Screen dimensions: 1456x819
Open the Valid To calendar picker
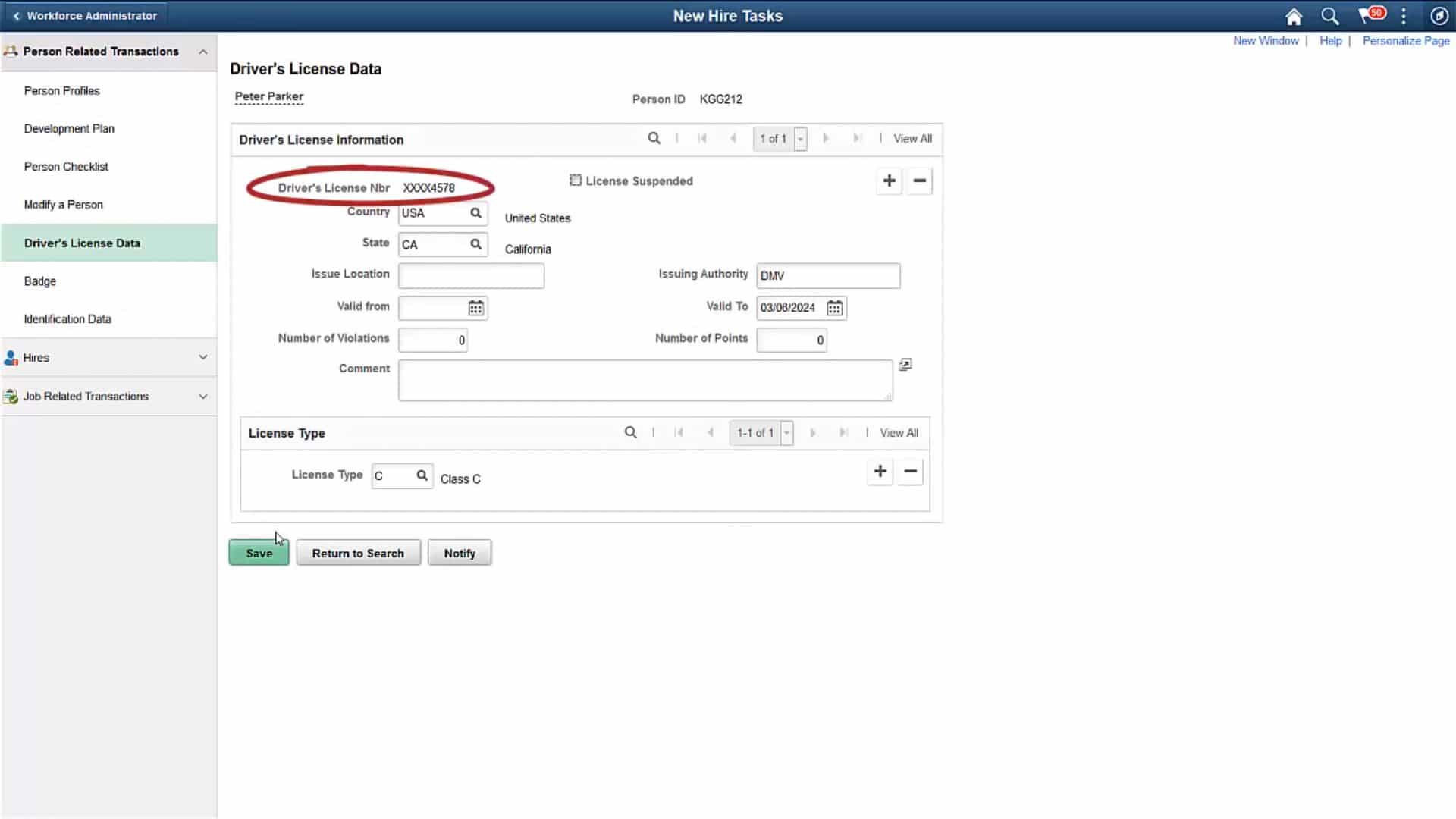coord(834,308)
